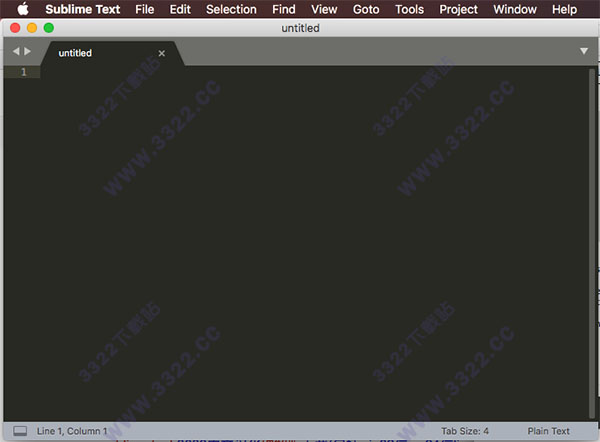Open the View menu

[324, 9]
